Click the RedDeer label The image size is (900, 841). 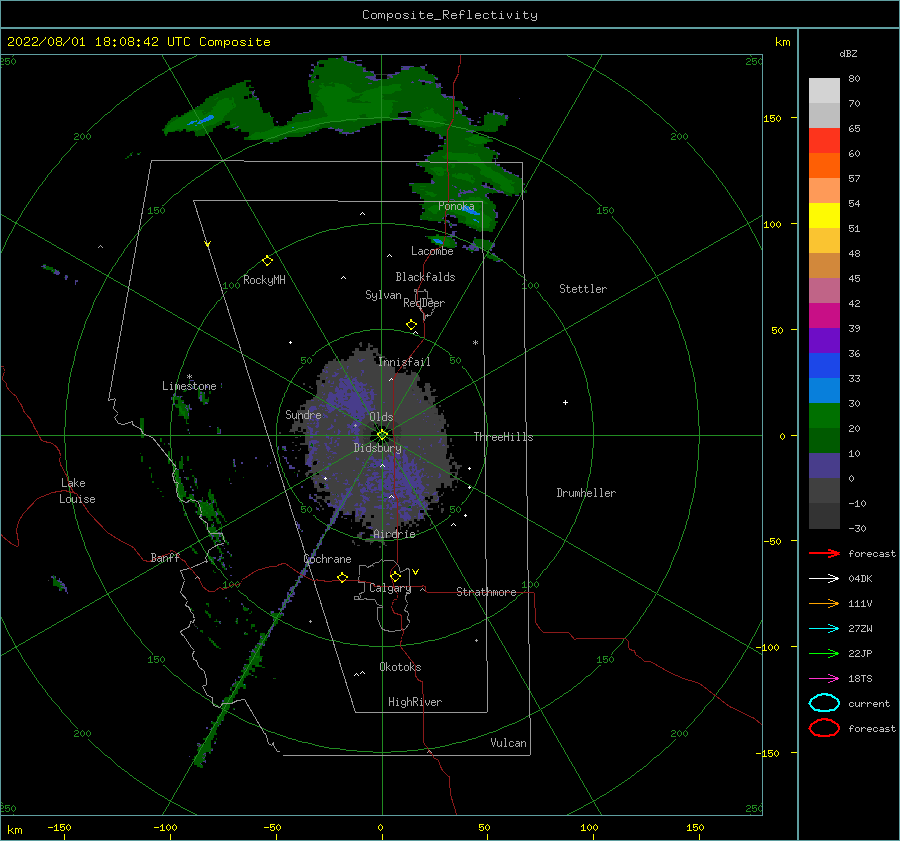click(424, 303)
